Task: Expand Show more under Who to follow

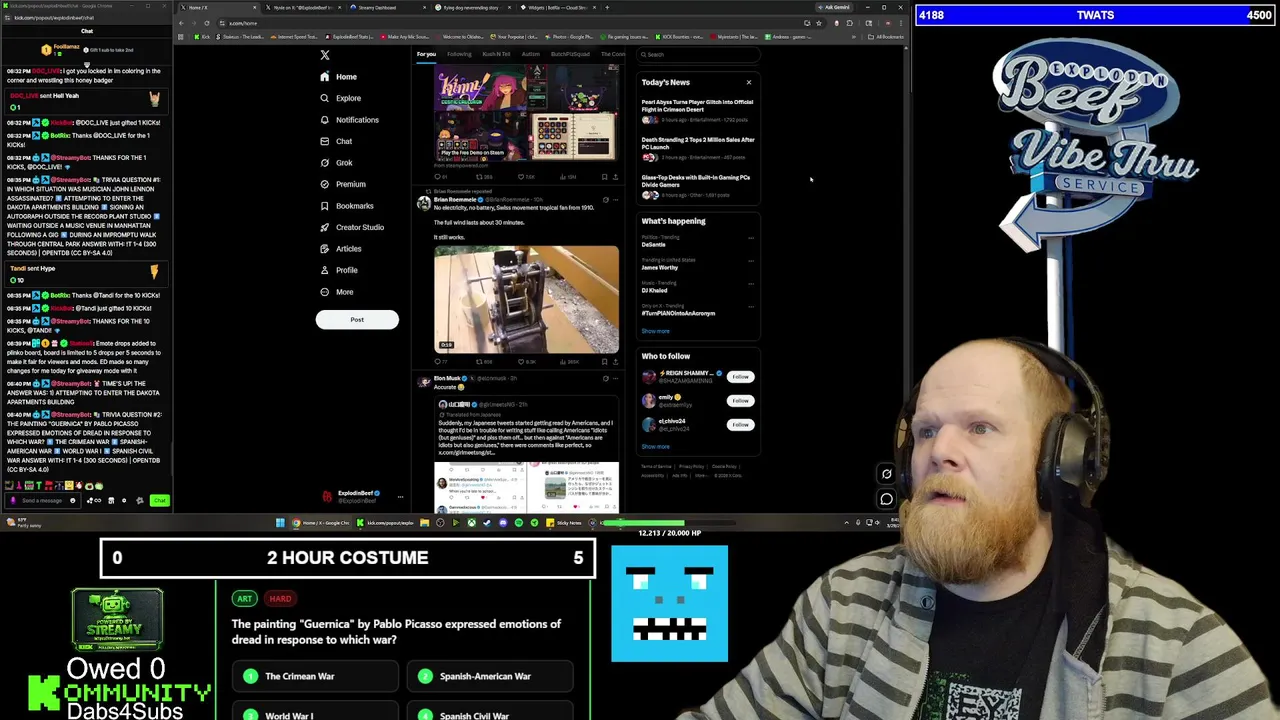Action: [656, 446]
